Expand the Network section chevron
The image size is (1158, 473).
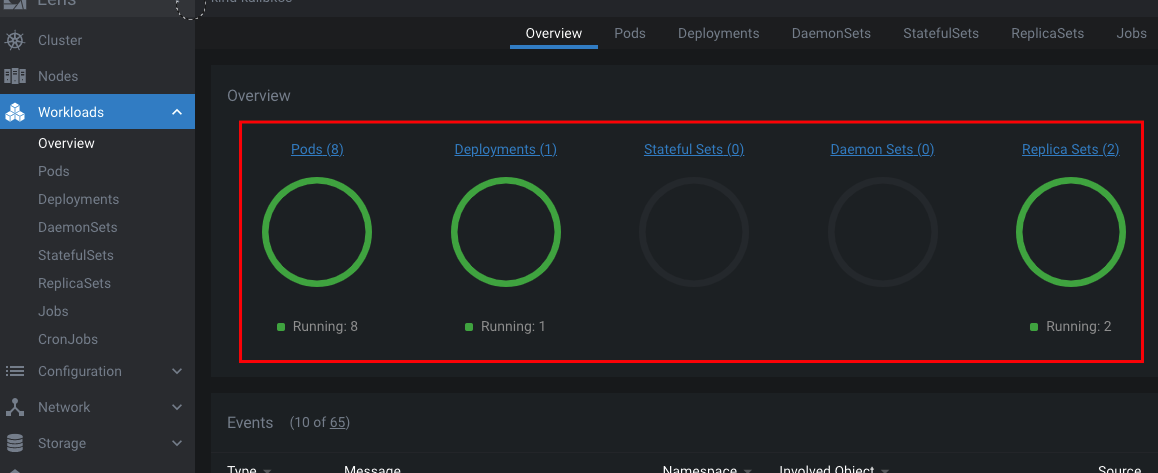tap(177, 407)
